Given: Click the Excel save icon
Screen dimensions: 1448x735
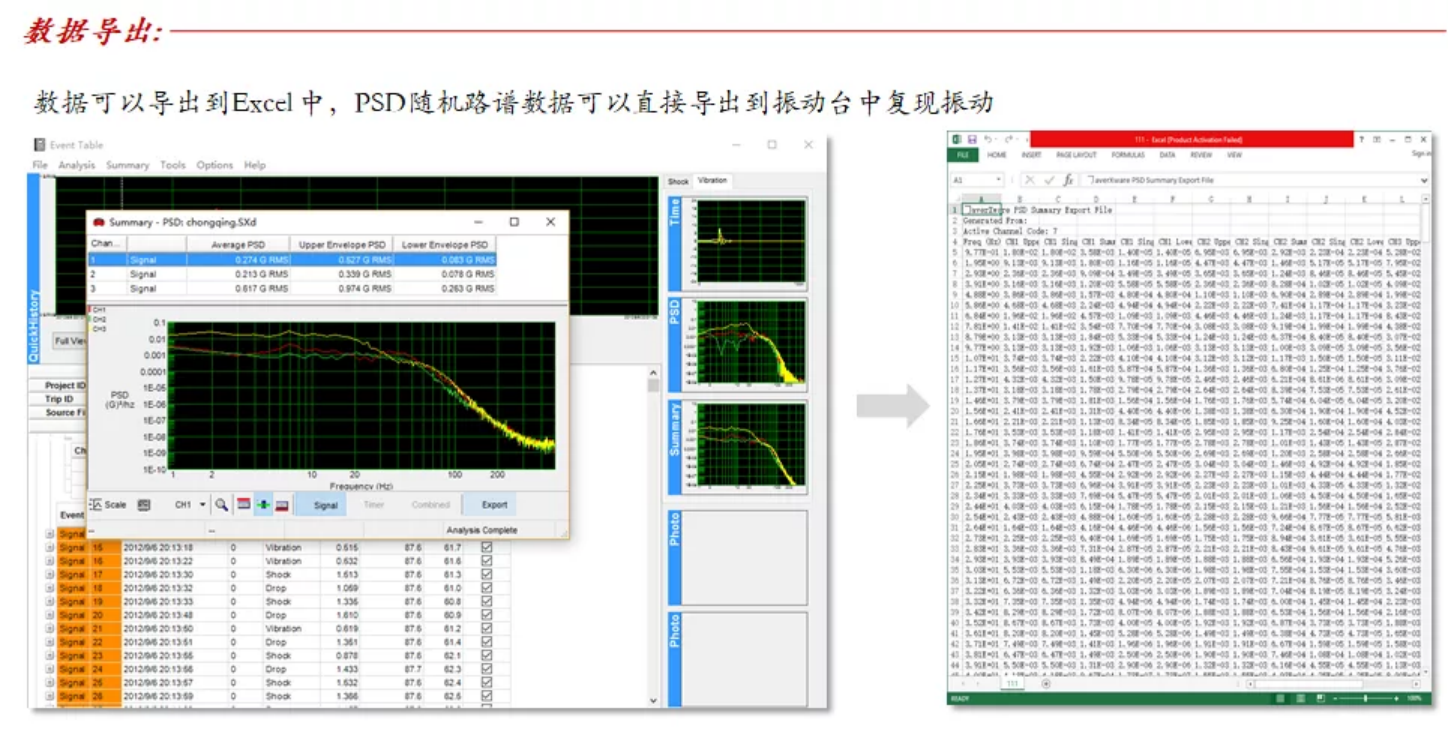Looking at the screenshot, I should [972, 139].
